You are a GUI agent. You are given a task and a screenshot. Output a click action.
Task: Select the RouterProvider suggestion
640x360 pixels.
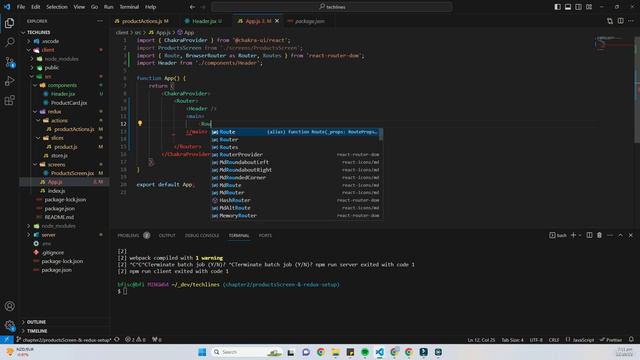click(296, 155)
